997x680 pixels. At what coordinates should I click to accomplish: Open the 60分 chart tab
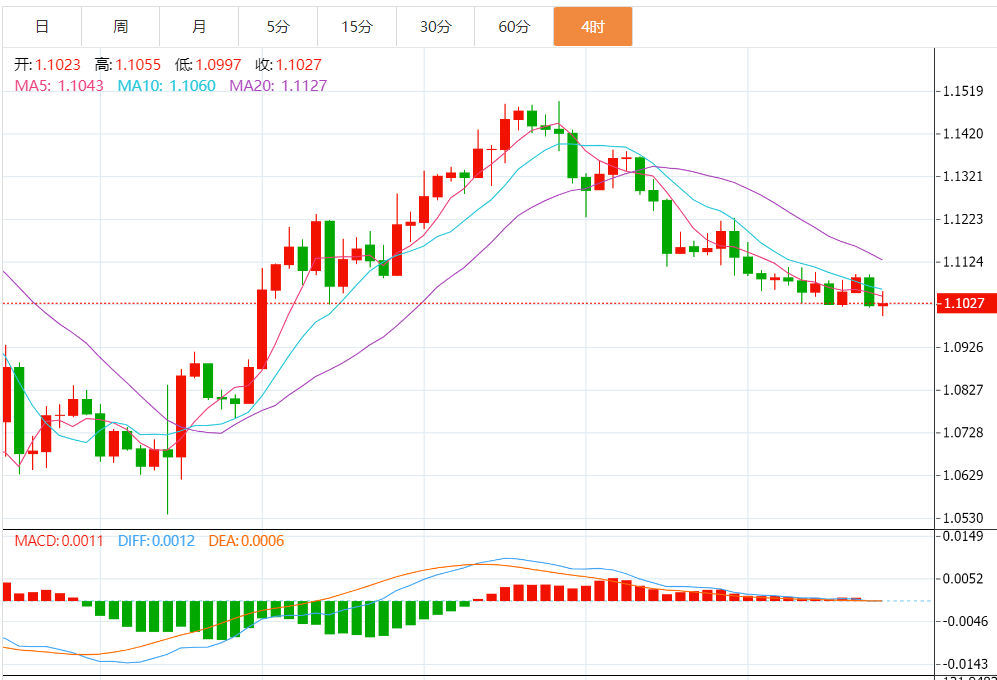pyautogui.click(x=514, y=27)
